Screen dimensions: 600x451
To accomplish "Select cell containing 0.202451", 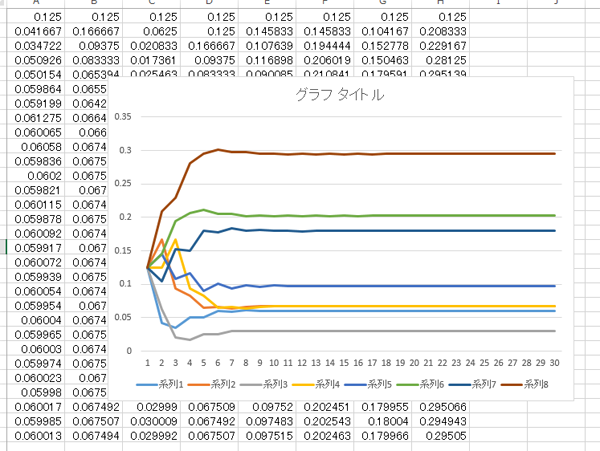I will pos(325,407).
